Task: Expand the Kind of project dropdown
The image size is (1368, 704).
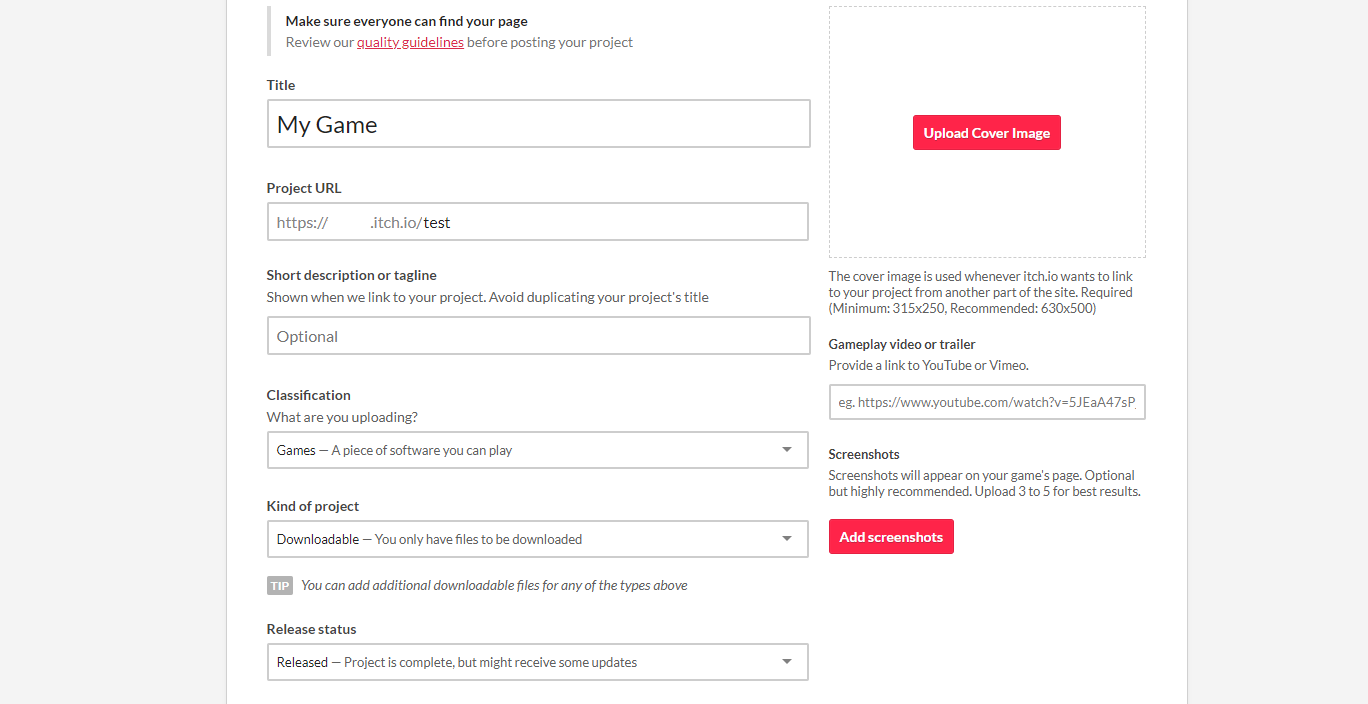Action: 537,539
